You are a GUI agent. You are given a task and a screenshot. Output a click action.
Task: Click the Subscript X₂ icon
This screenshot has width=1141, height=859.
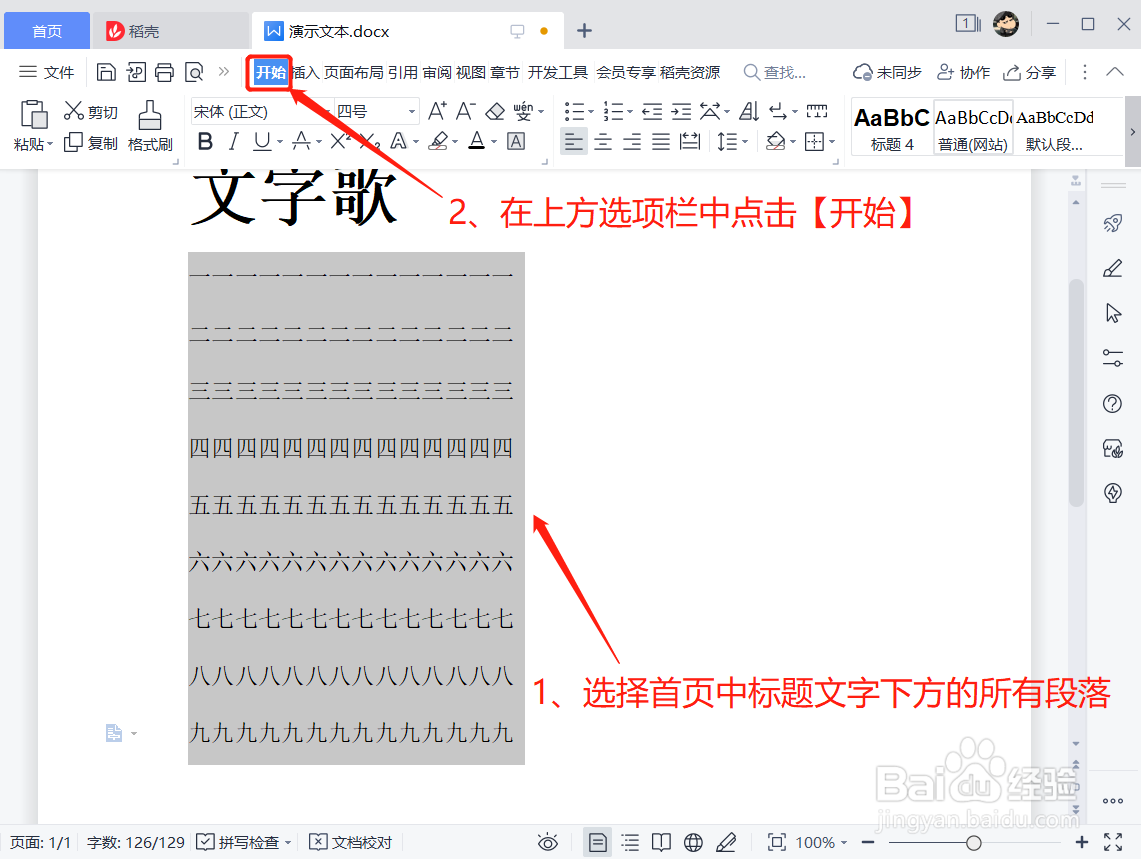click(370, 140)
